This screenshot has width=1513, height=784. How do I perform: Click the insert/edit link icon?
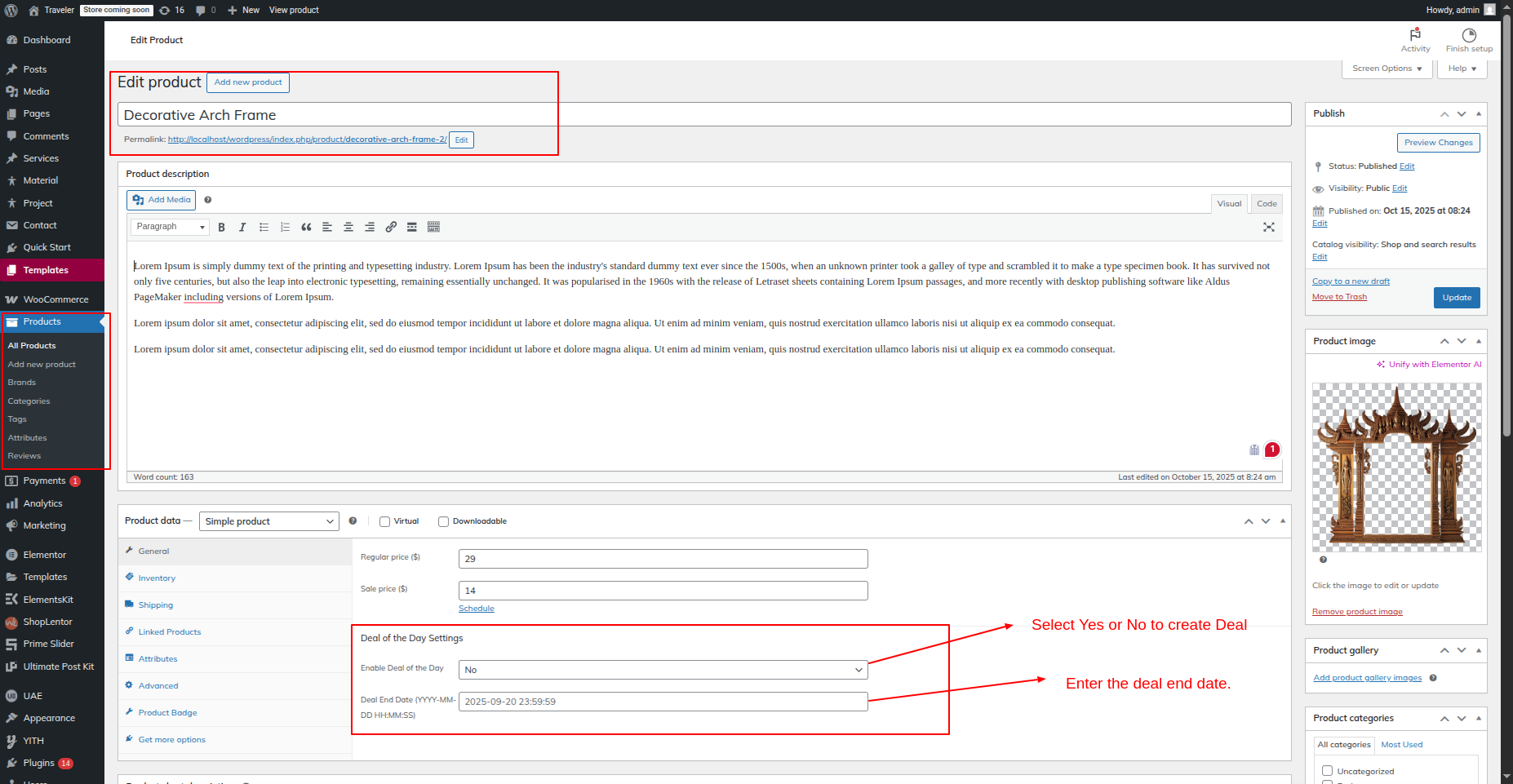pyautogui.click(x=391, y=228)
